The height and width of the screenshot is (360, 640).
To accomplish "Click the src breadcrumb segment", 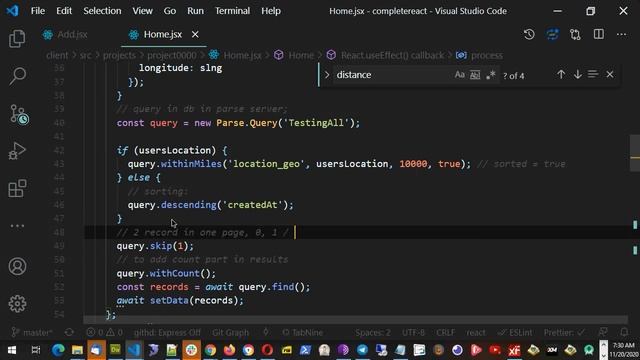I will (x=85, y=55).
